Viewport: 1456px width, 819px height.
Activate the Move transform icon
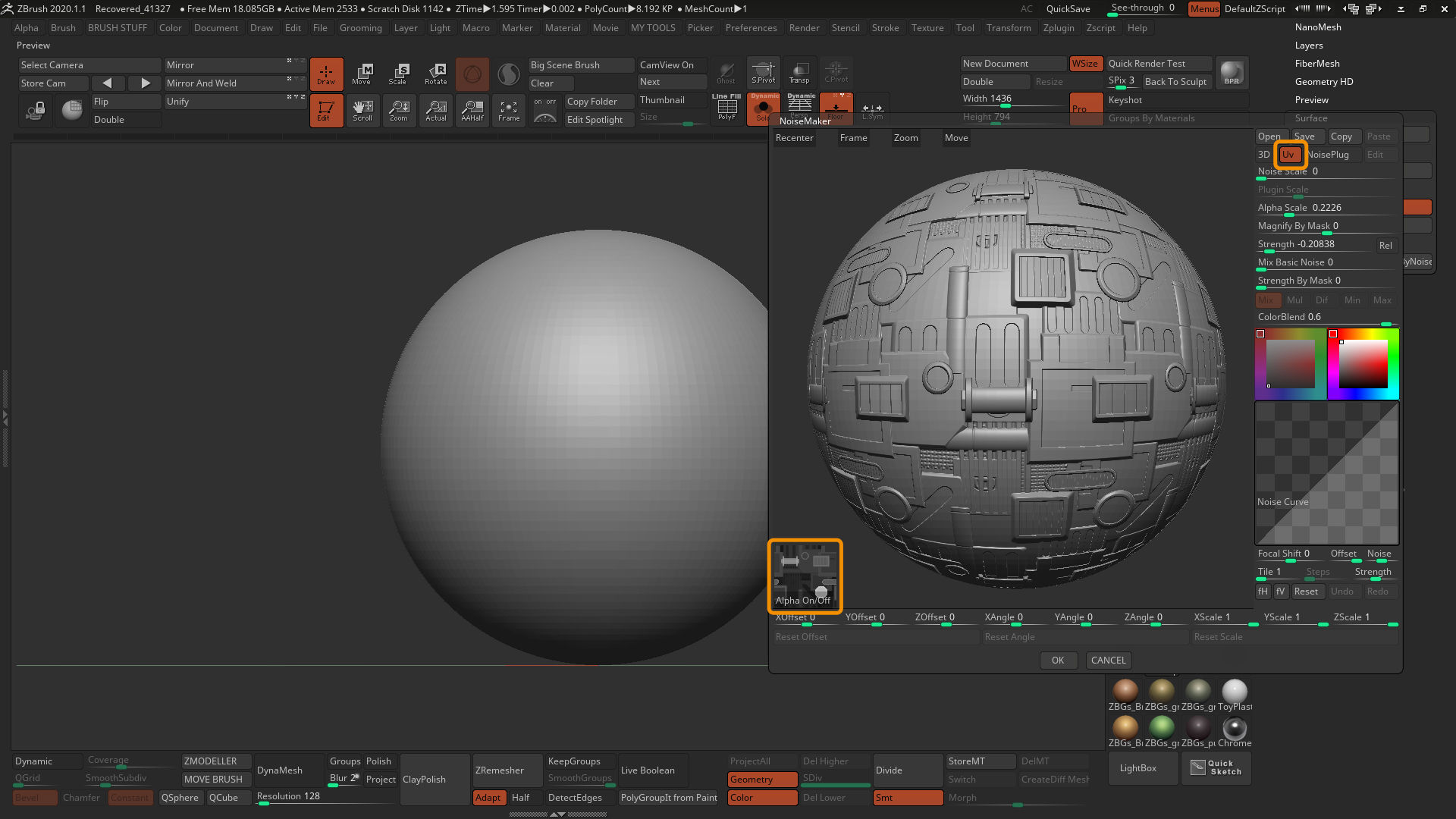coord(362,74)
